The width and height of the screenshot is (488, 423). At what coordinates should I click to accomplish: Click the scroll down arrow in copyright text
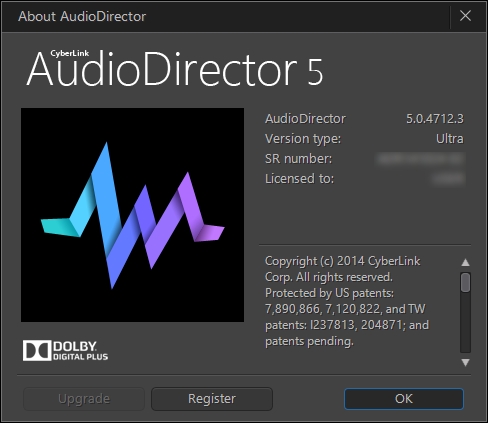pyautogui.click(x=465, y=362)
